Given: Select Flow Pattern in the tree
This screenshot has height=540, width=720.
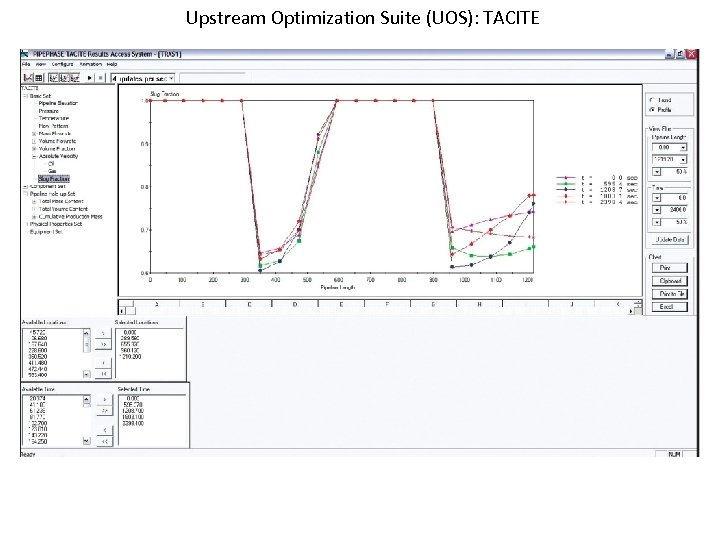Looking at the screenshot, I should click(x=53, y=126).
